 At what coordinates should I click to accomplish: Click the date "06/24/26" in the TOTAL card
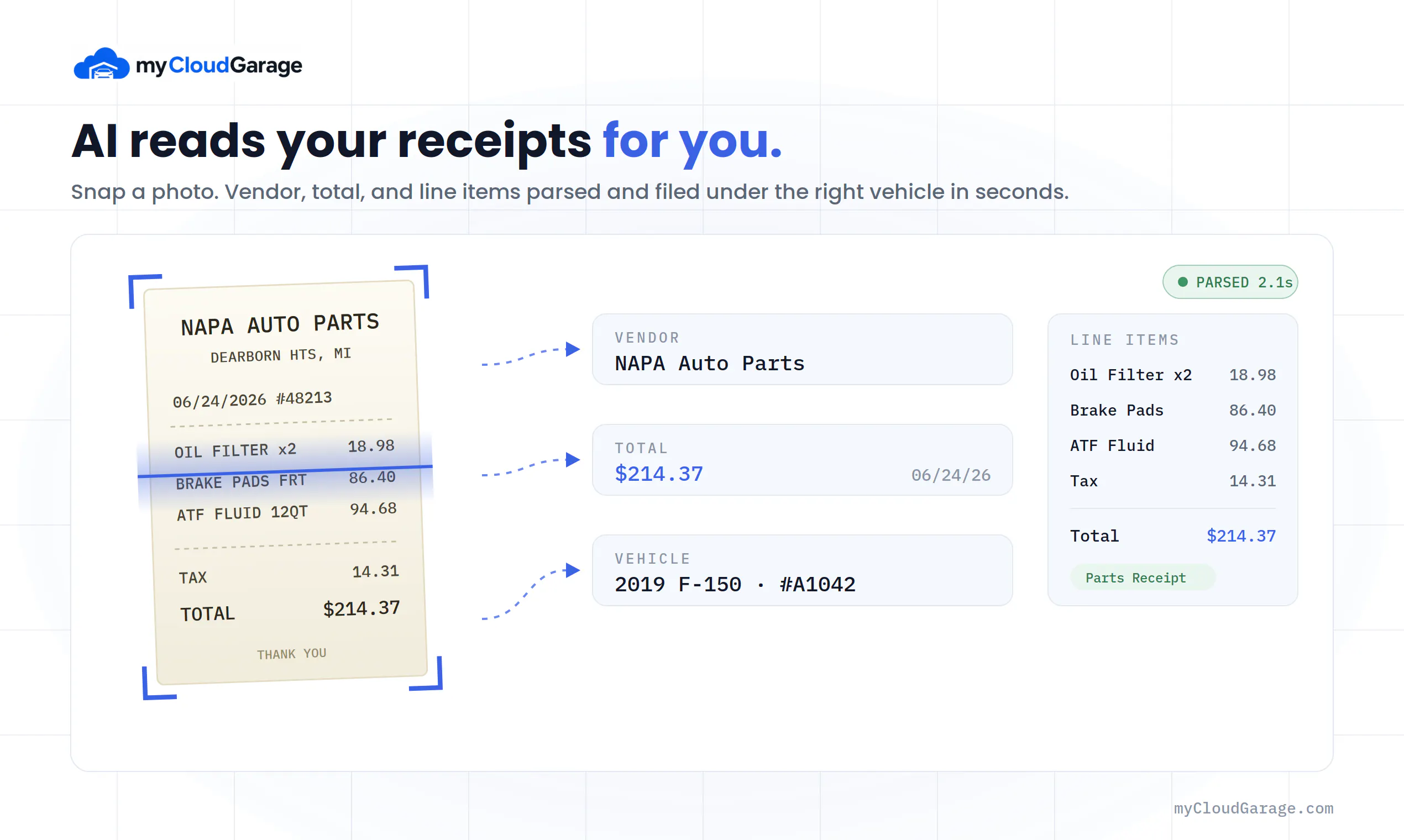[951, 475]
